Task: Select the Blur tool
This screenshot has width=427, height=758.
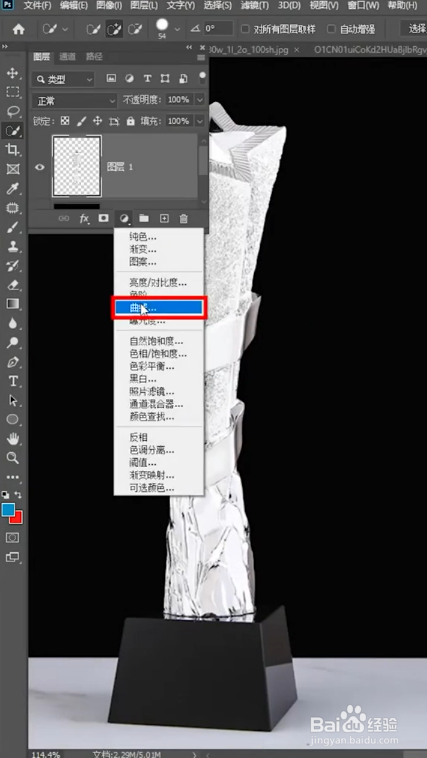Action: coord(13,323)
